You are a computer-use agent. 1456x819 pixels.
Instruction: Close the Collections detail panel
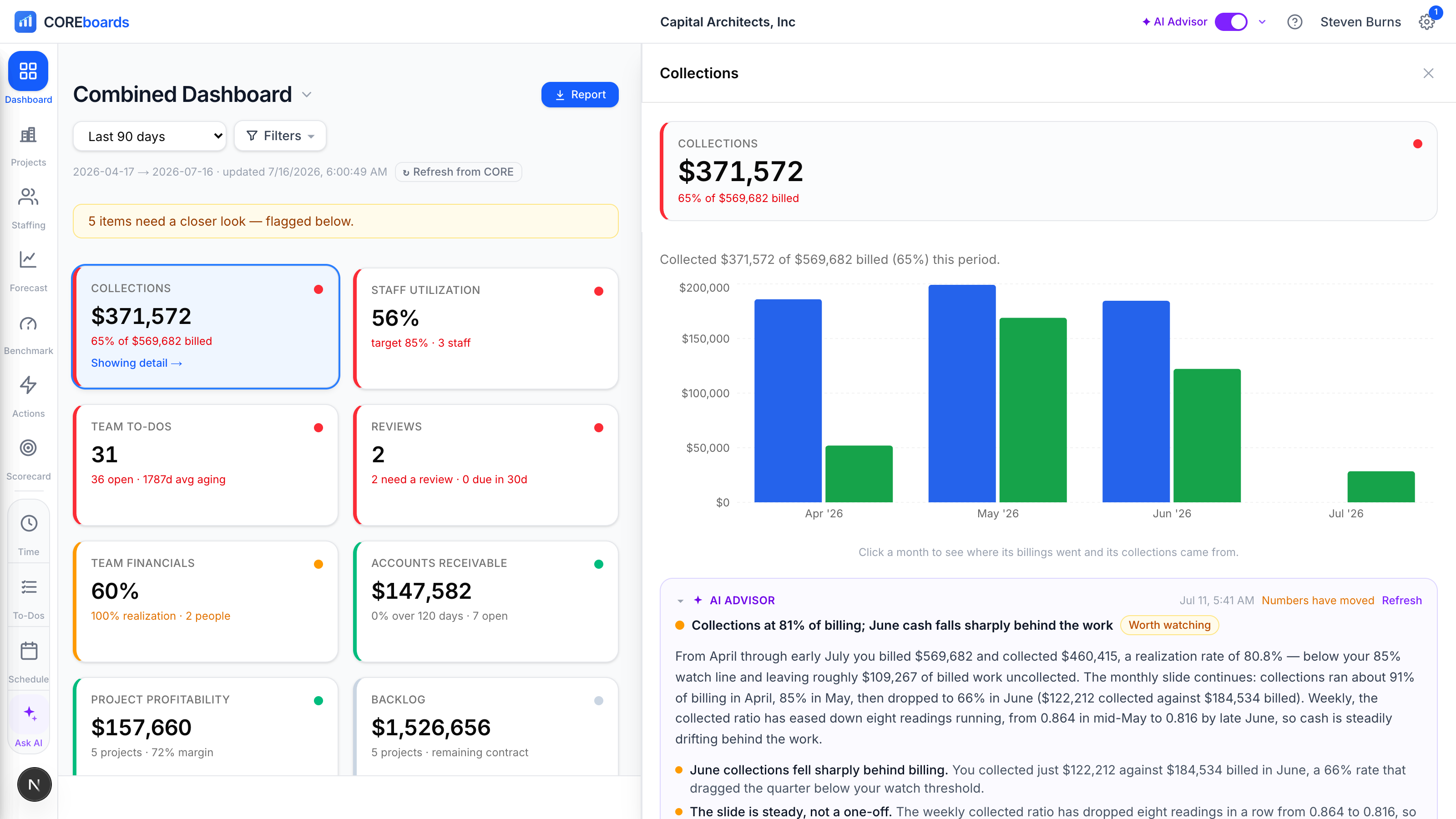click(1428, 73)
